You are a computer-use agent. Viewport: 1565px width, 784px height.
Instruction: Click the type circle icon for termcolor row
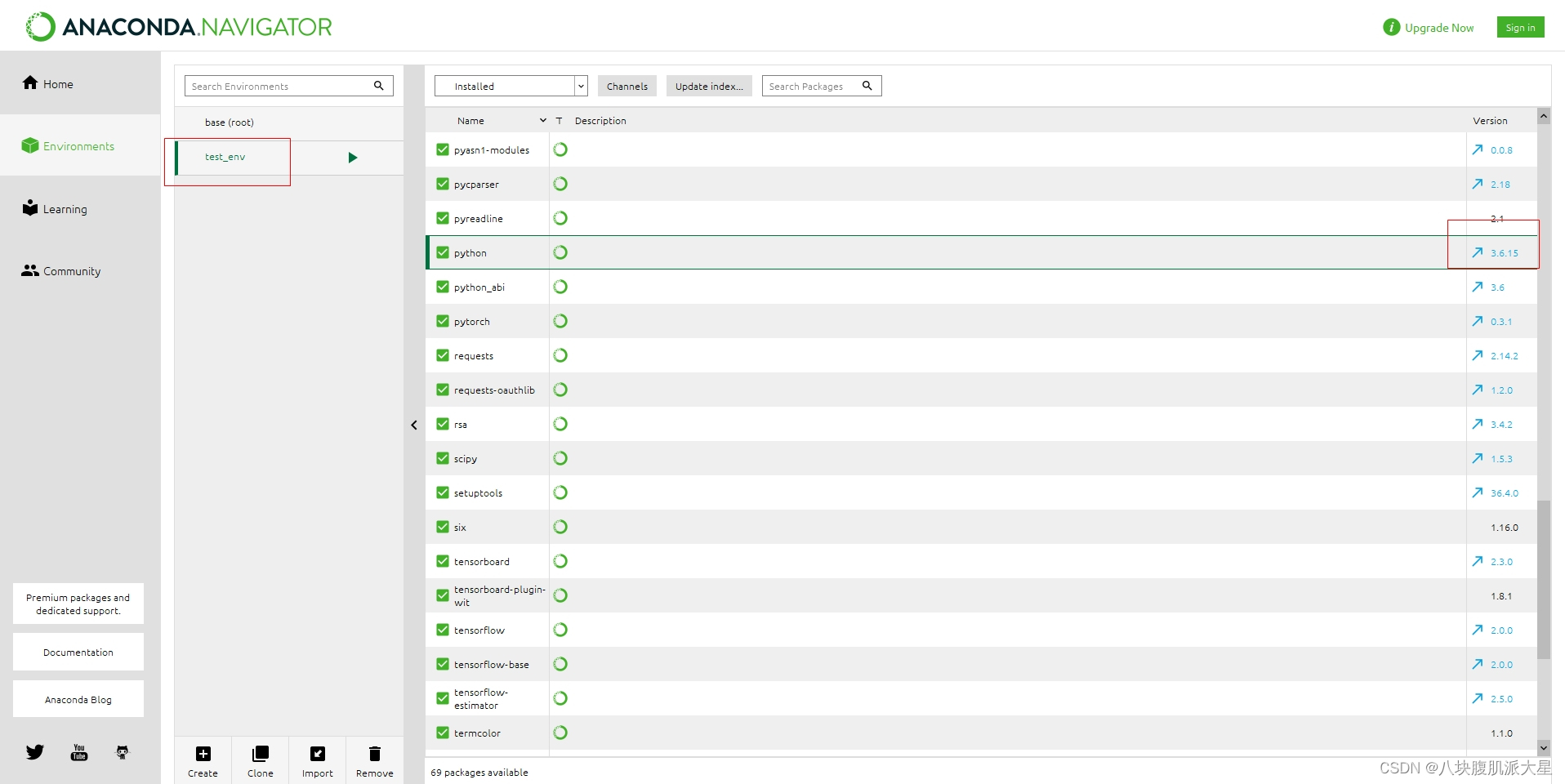(560, 733)
